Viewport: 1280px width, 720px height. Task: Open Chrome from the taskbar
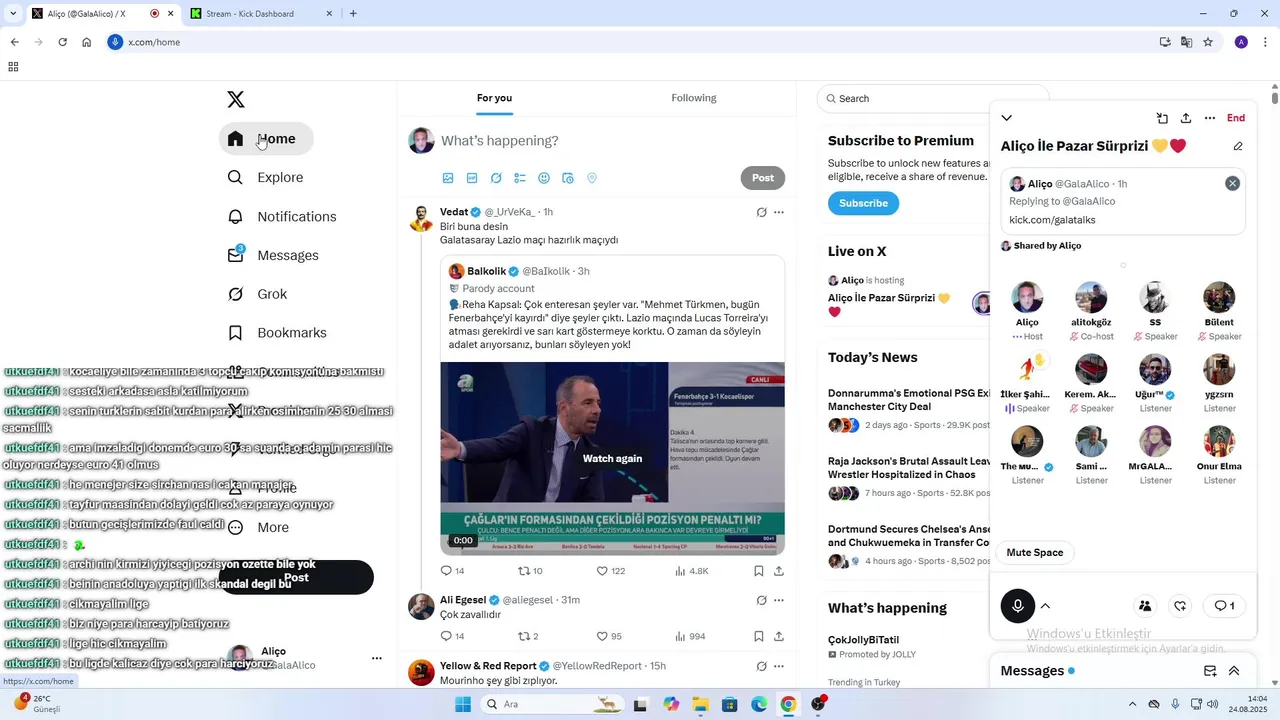pos(788,704)
